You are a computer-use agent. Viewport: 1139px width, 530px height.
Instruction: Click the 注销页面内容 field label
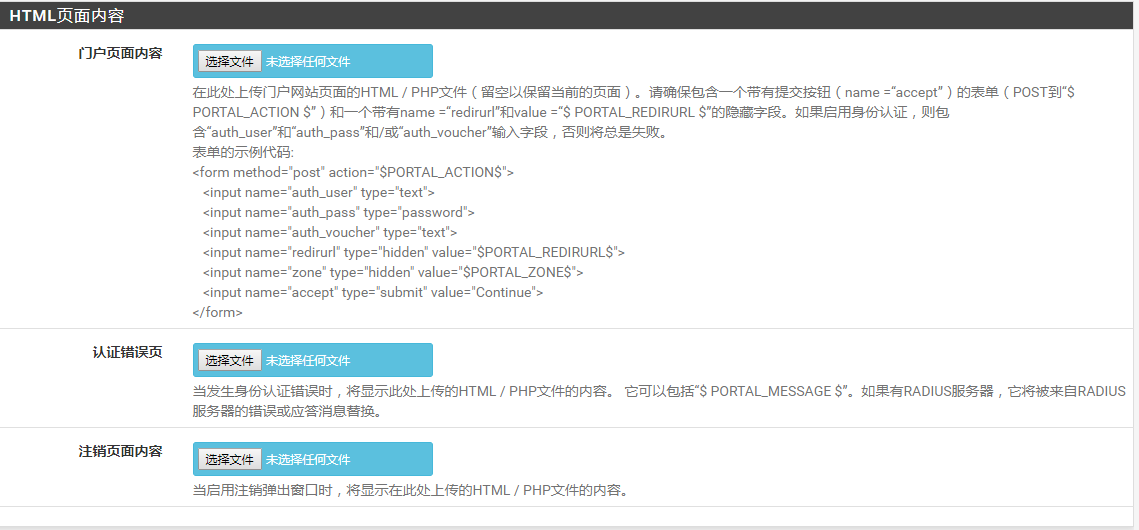[x=120, y=451]
